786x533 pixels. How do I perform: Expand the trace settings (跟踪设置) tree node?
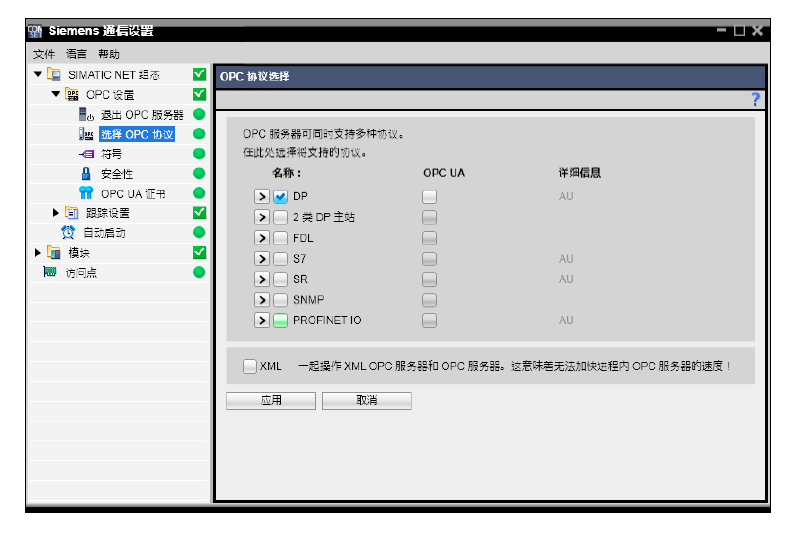click(56, 213)
